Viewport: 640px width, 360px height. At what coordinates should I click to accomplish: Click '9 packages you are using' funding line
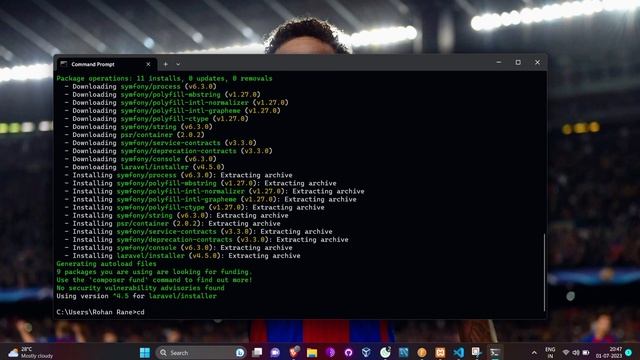click(154, 272)
